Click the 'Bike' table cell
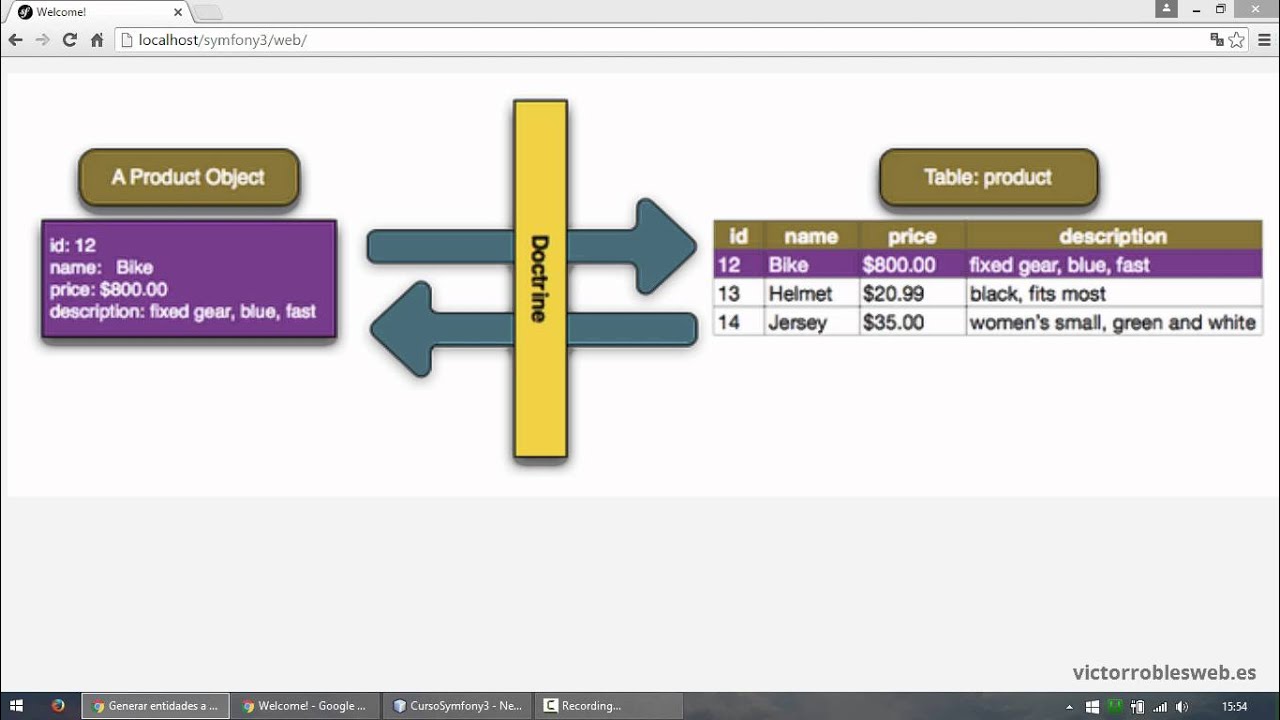The width and height of the screenshot is (1280, 720). coord(811,265)
